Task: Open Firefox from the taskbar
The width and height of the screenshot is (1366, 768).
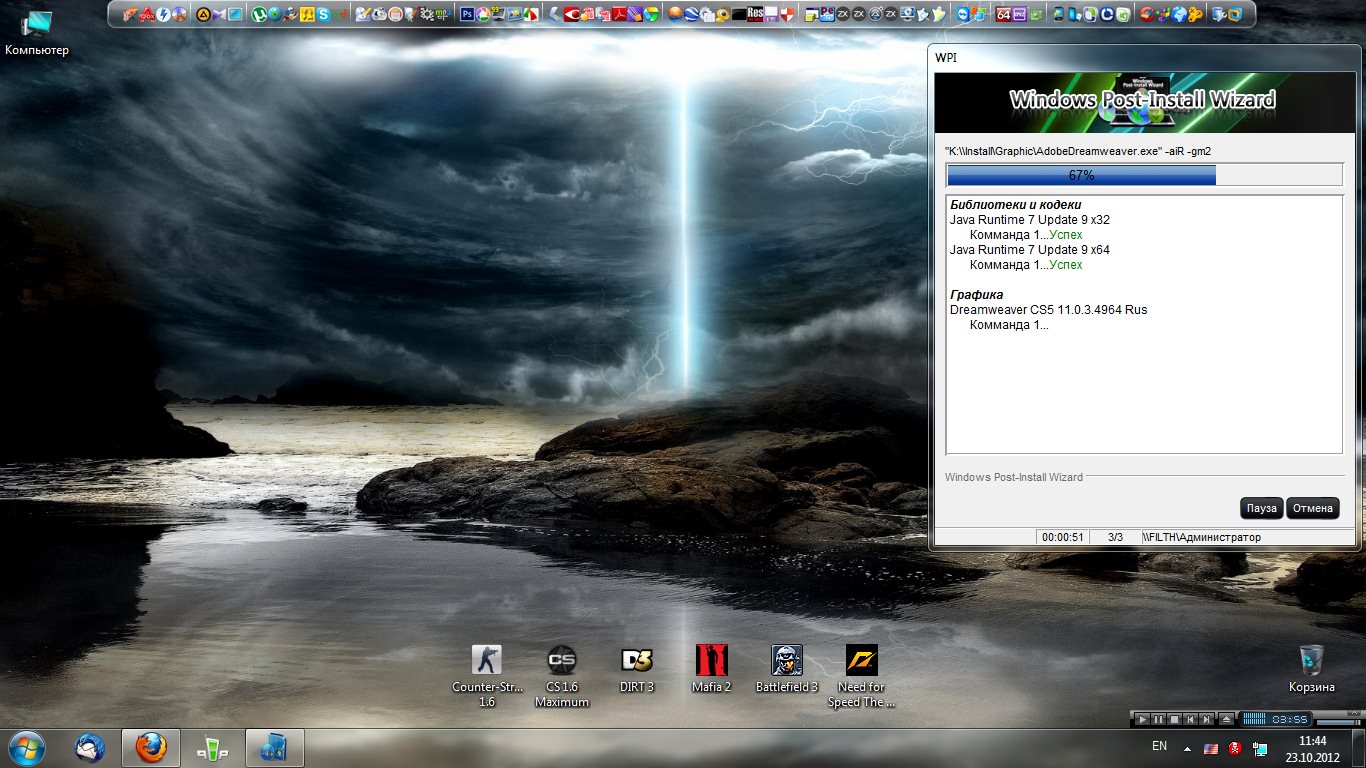Action: (151, 747)
